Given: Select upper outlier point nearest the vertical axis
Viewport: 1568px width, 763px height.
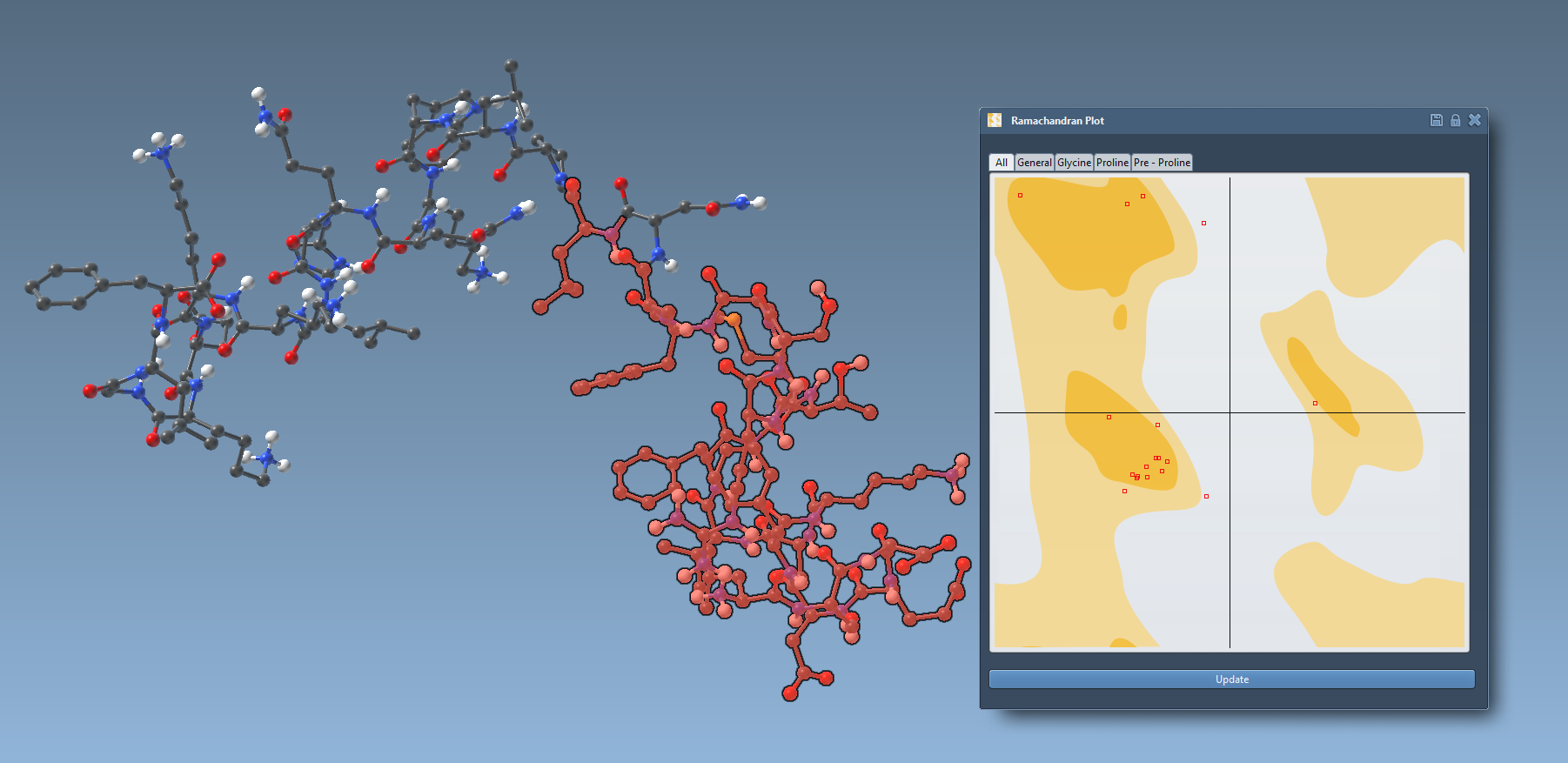Looking at the screenshot, I should click(1204, 224).
